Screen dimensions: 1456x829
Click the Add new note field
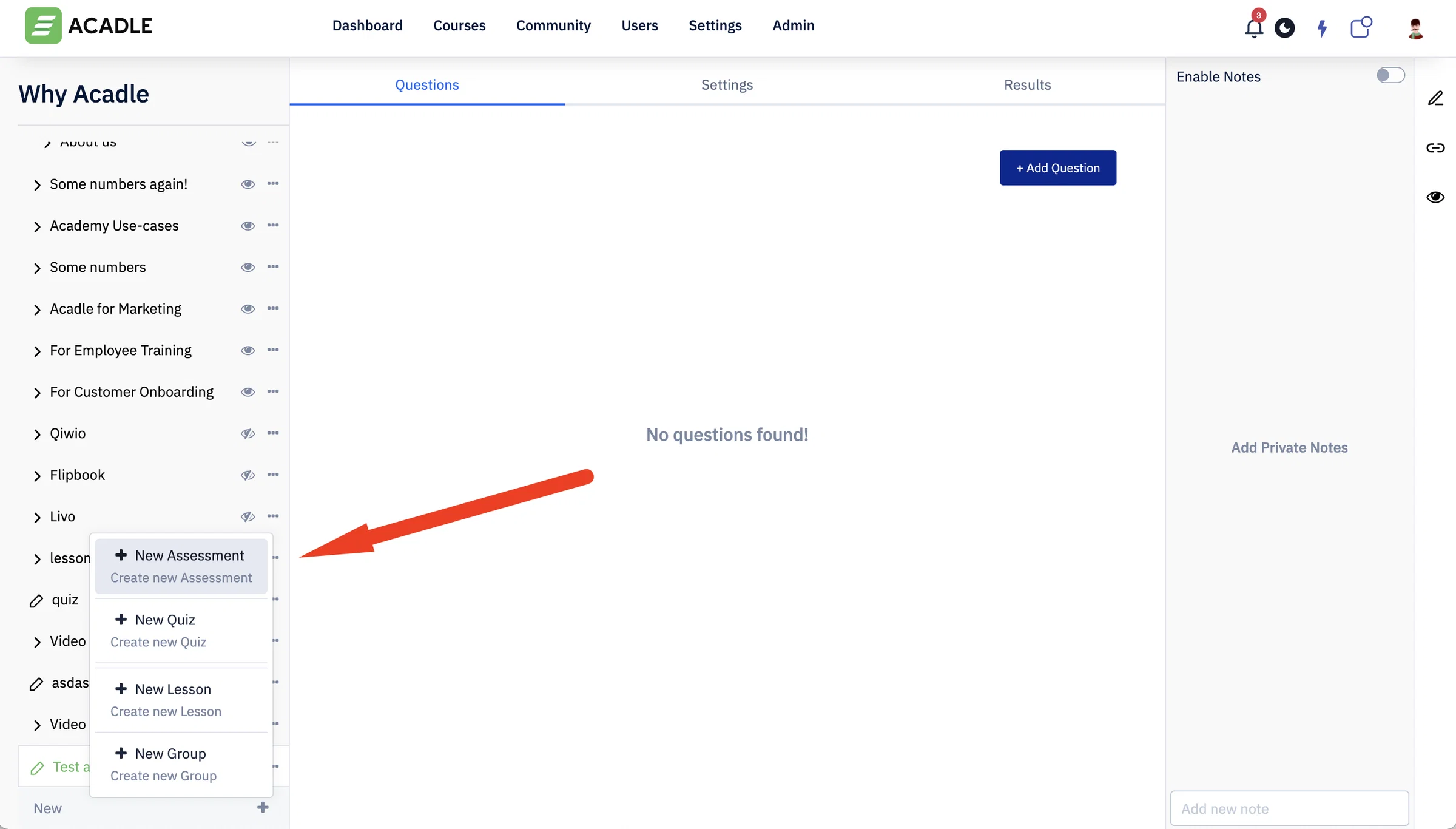1289,808
